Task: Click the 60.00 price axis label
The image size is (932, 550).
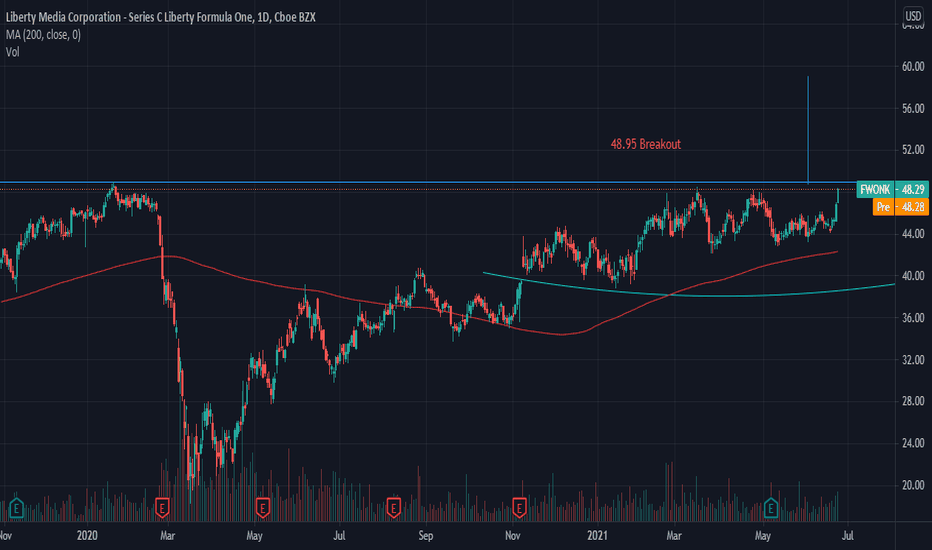Action: coord(913,67)
